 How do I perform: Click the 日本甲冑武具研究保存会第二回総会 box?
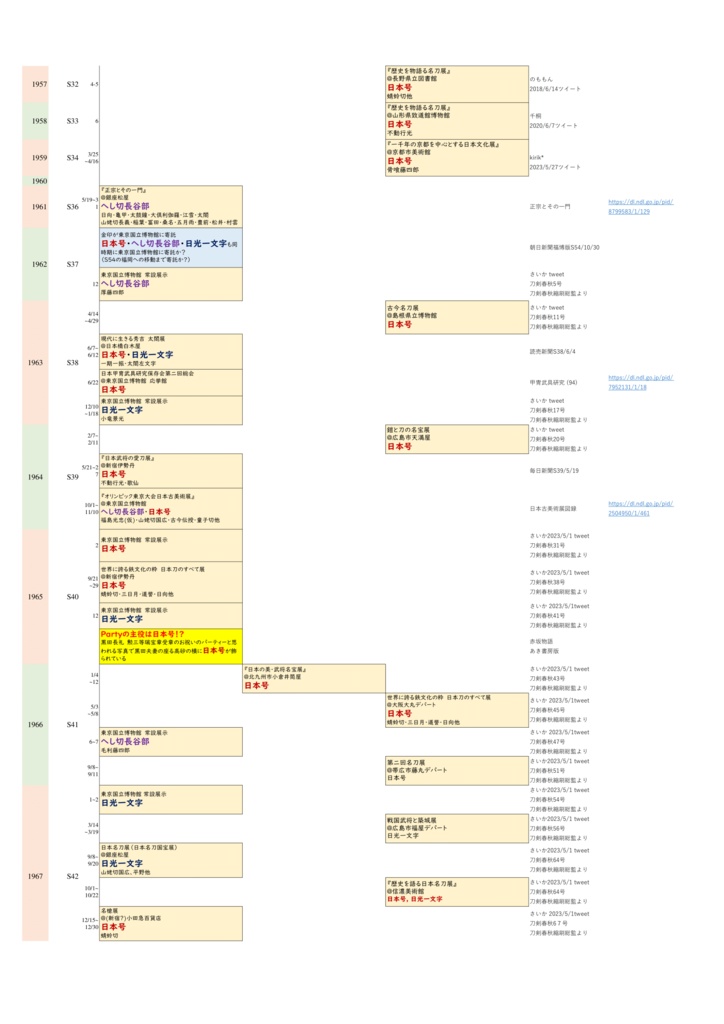(171, 382)
